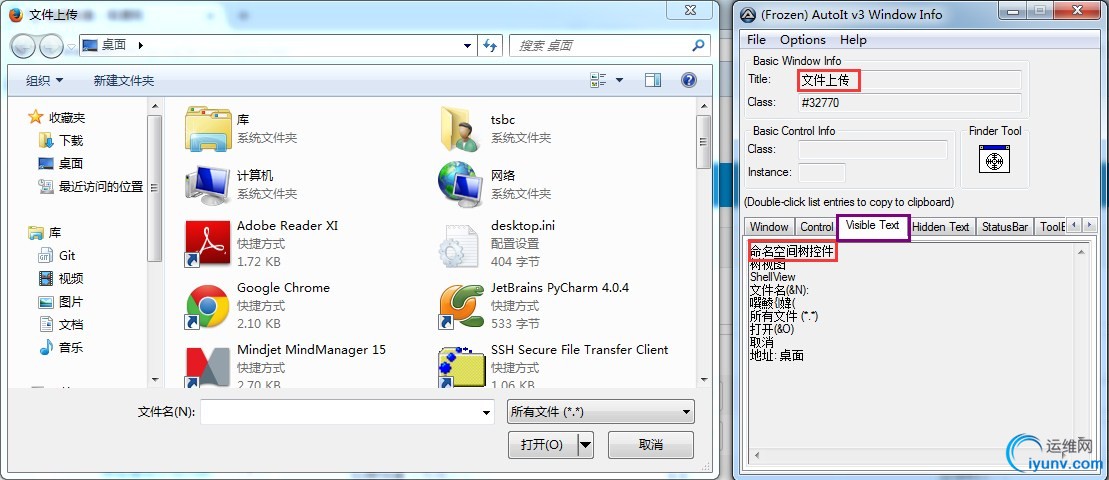Click the AutoIt text area scroll up arrow
The height and width of the screenshot is (480, 1109).
coord(1080,250)
